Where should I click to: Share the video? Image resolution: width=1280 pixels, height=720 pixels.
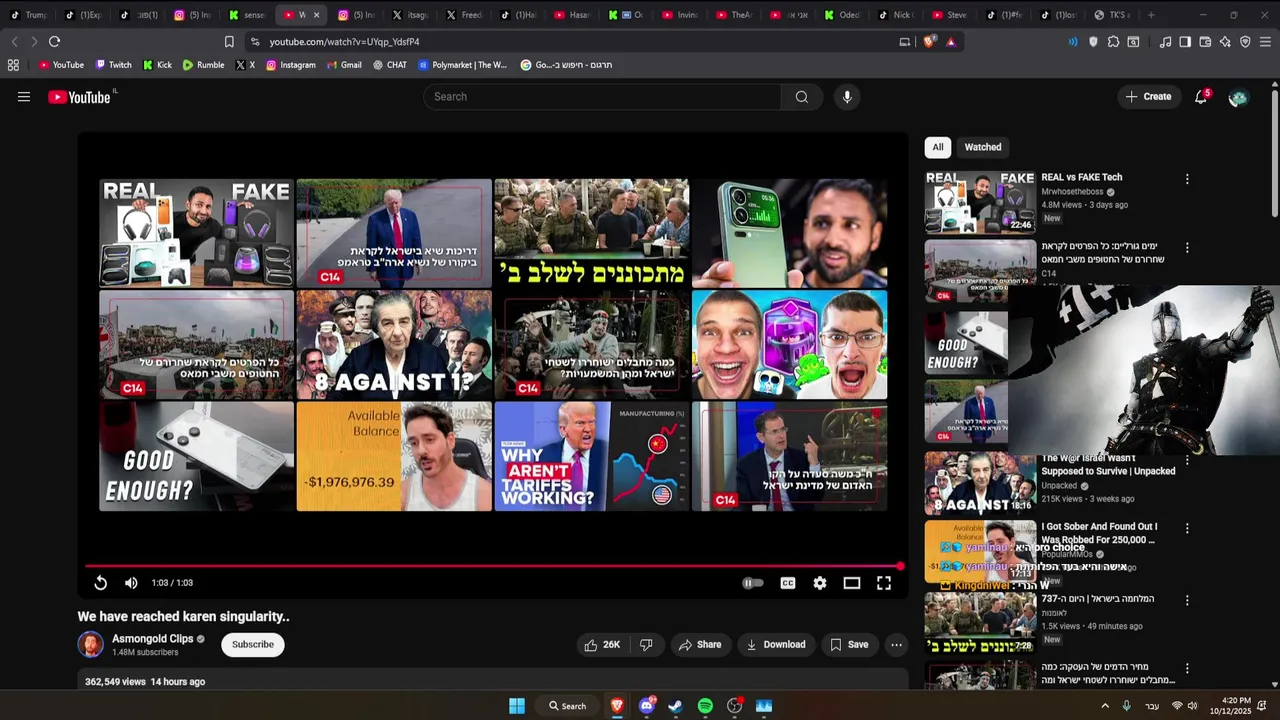coord(700,645)
